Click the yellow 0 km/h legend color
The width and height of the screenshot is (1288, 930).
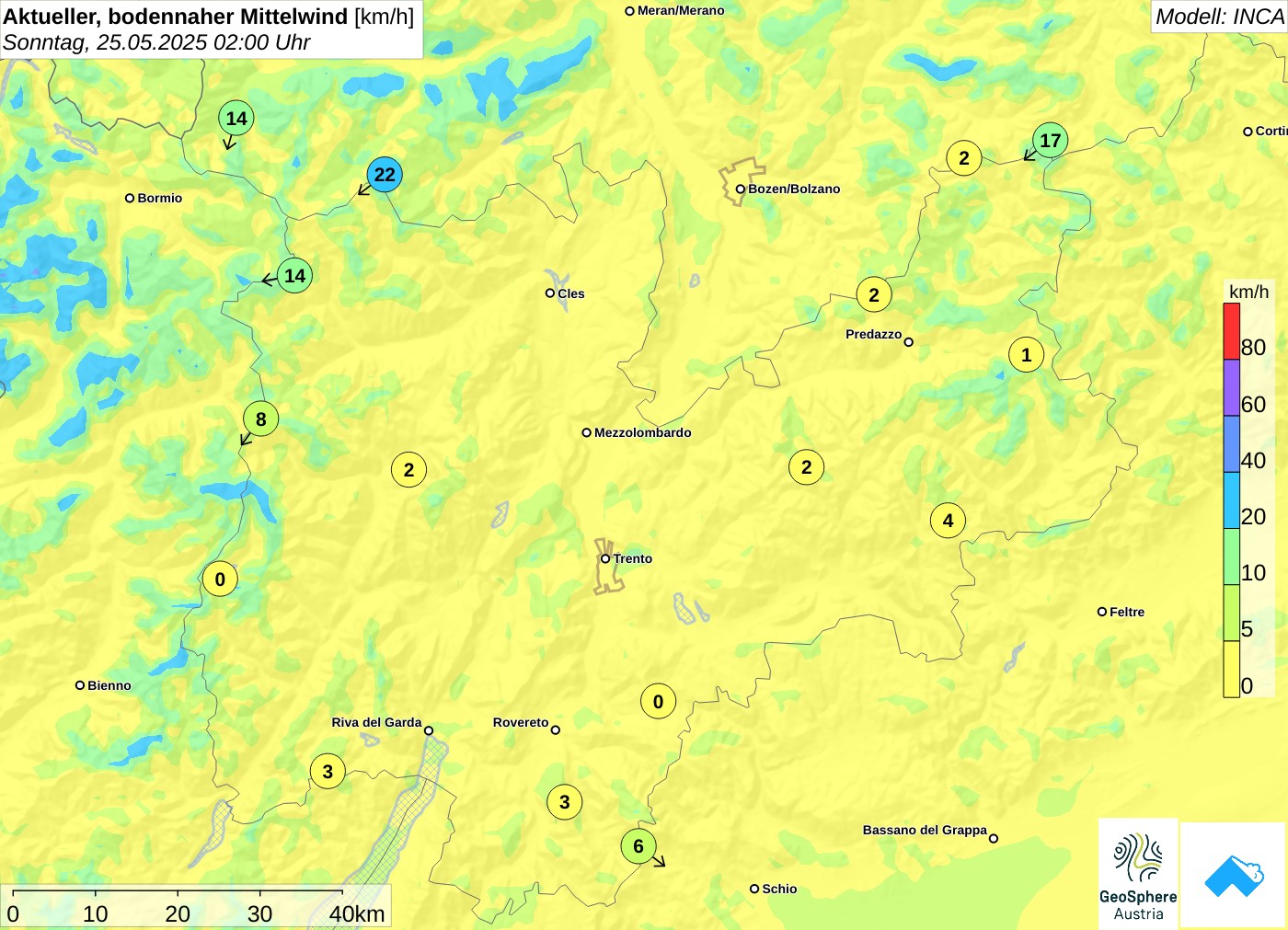[1231, 669]
